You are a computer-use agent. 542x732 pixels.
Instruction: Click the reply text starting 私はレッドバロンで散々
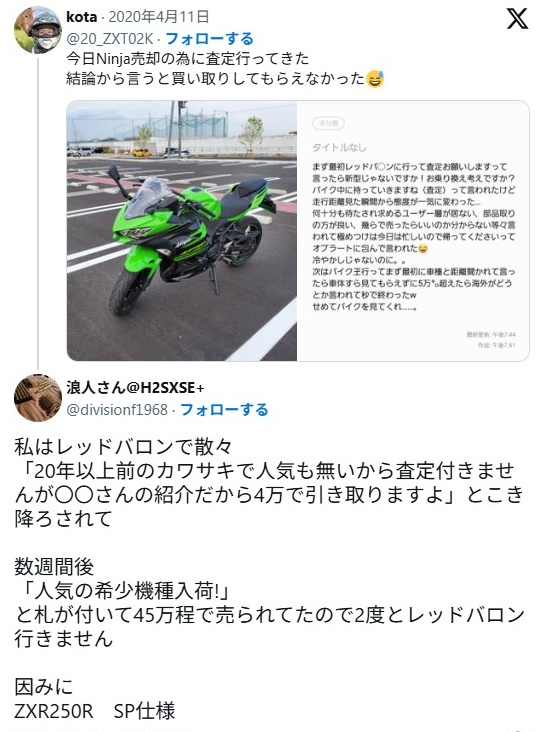269,483
